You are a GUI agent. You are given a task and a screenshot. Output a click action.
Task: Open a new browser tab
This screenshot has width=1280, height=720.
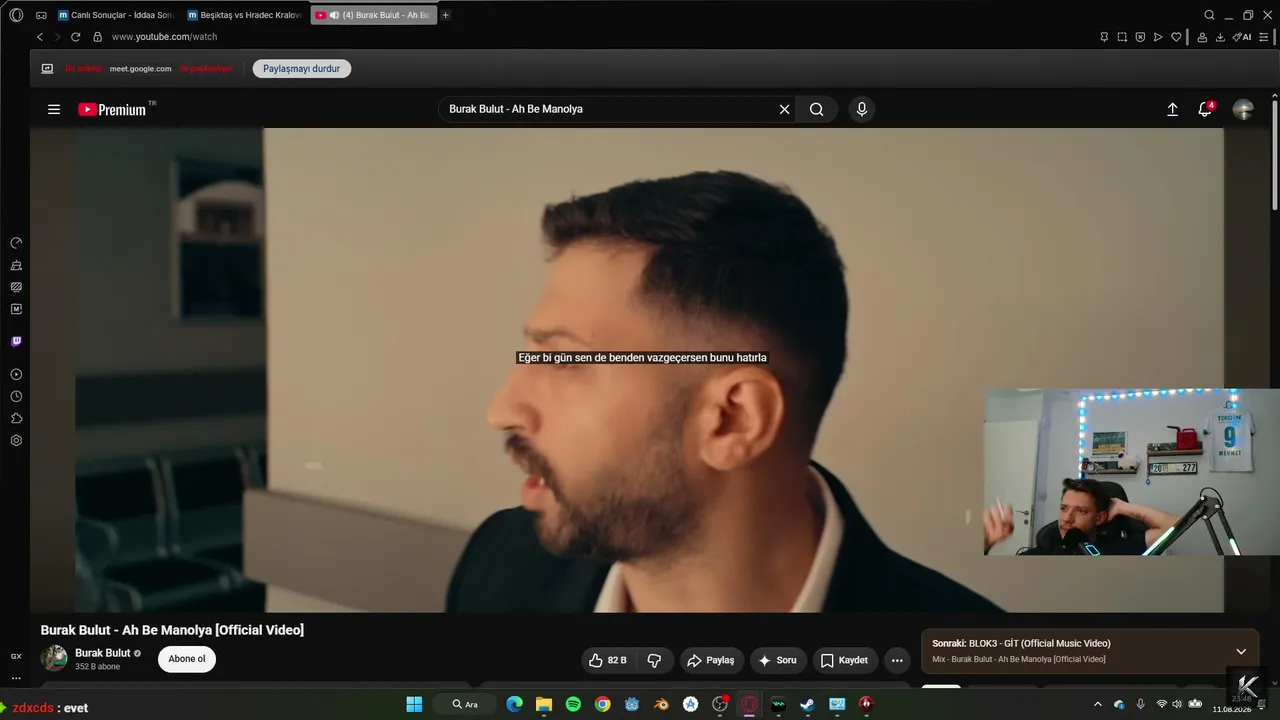point(446,15)
